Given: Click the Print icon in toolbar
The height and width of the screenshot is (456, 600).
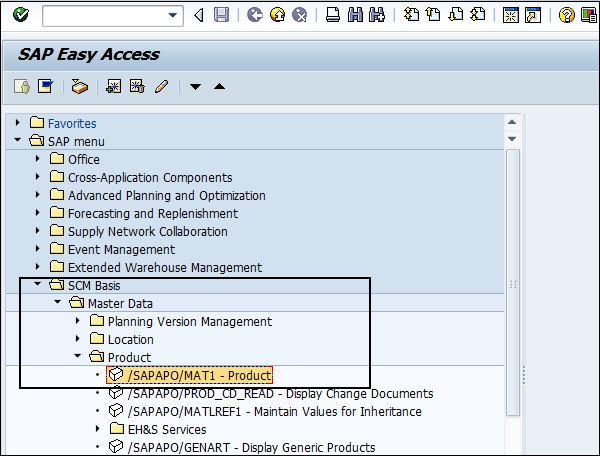Looking at the screenshot, I should (332, 15).
